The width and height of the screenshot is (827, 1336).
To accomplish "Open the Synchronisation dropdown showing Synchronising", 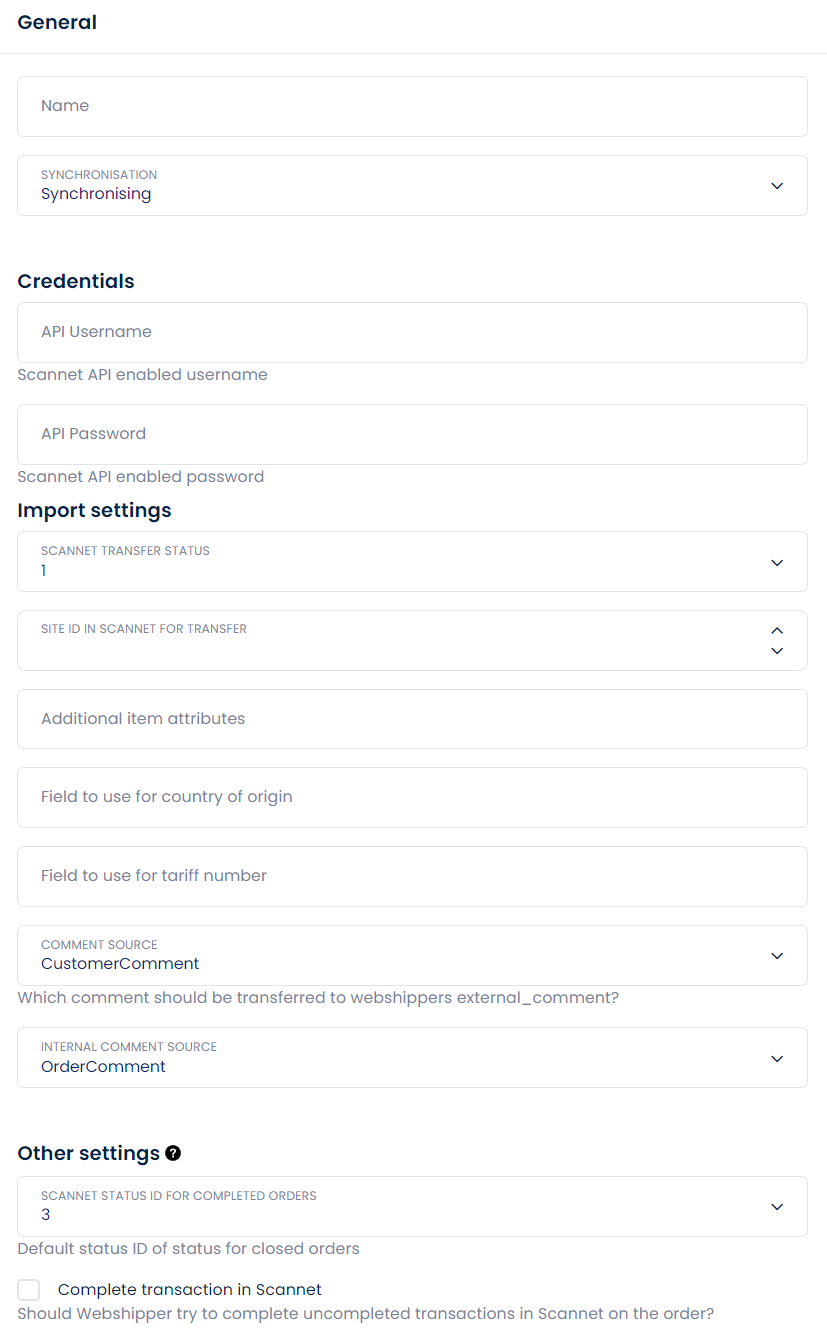I will click(x=400, y=186).
